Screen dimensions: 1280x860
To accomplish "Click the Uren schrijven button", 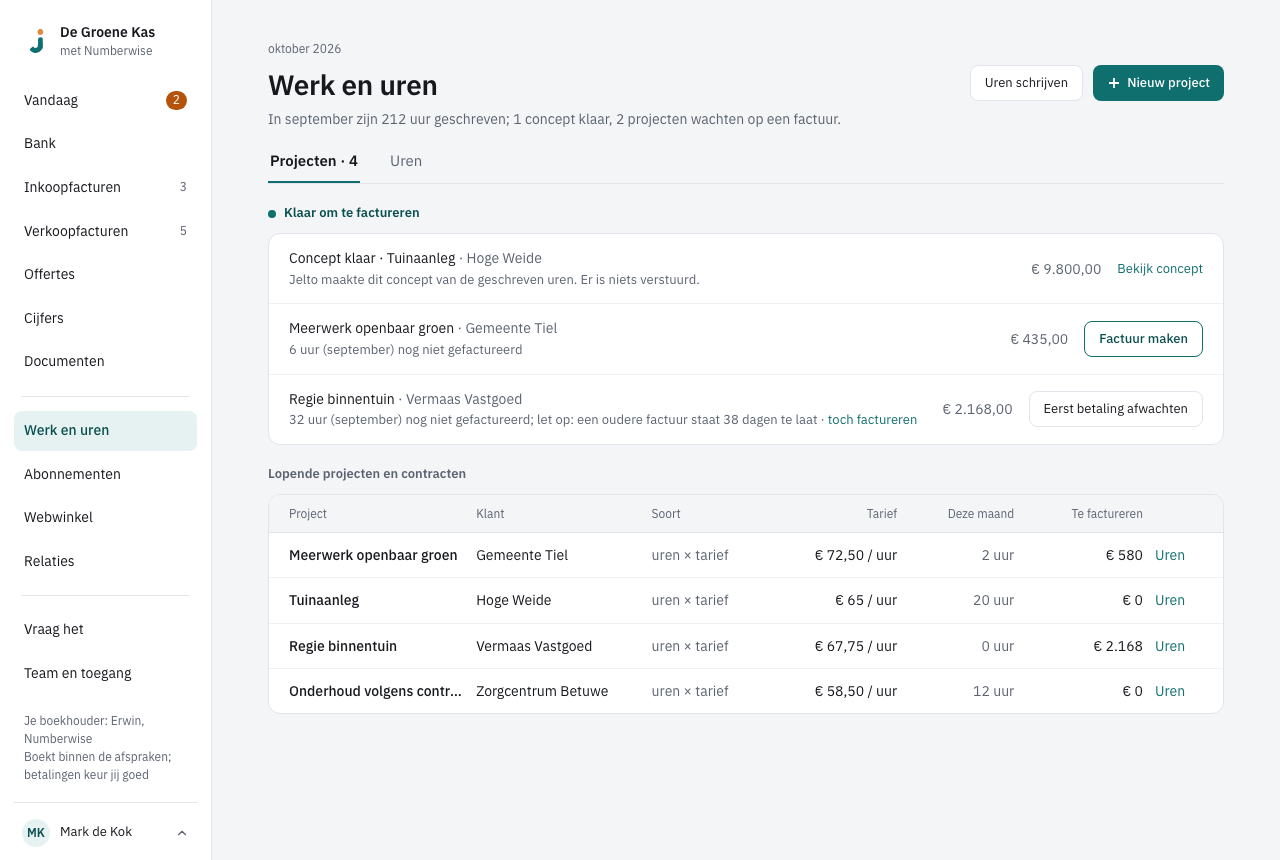I will pyautogui.click(x=1026, y=83).
